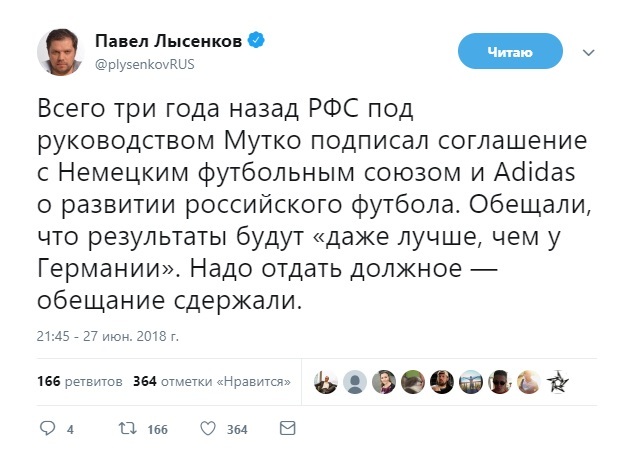The width and height of the screenshot is (636, 460).
Task: Show the 166 ретвитов list
Action: [x=80, y=381]
